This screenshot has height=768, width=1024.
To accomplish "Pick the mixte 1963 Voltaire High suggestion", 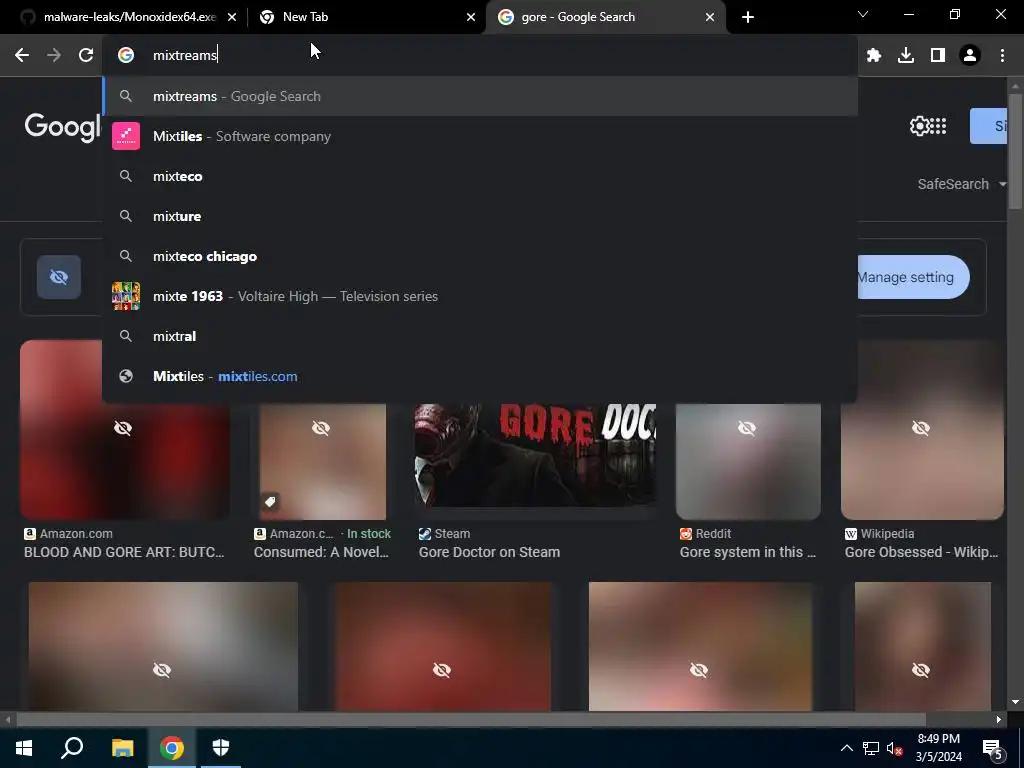I will click(x=480, y=296).
